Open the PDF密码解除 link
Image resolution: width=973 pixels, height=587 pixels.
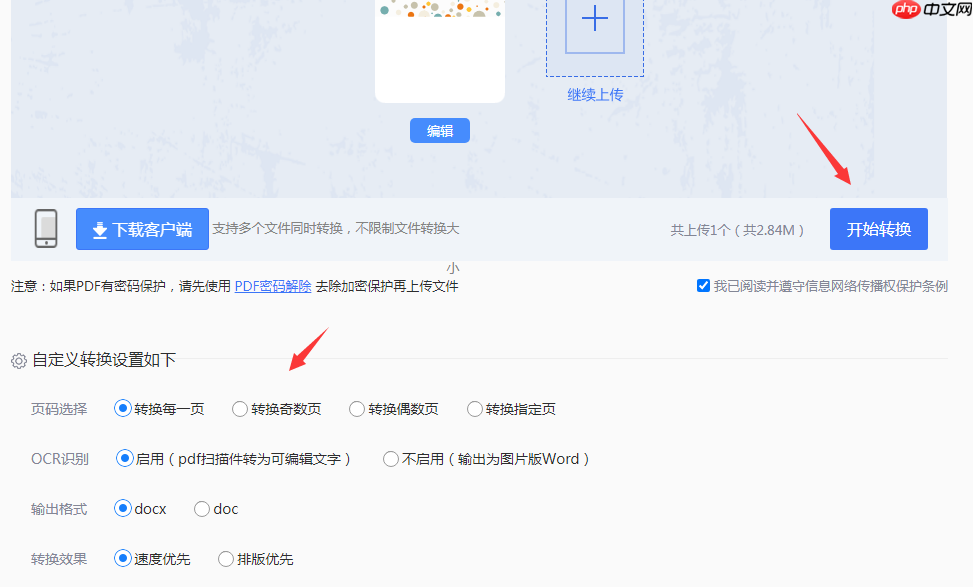click(272, 285)
